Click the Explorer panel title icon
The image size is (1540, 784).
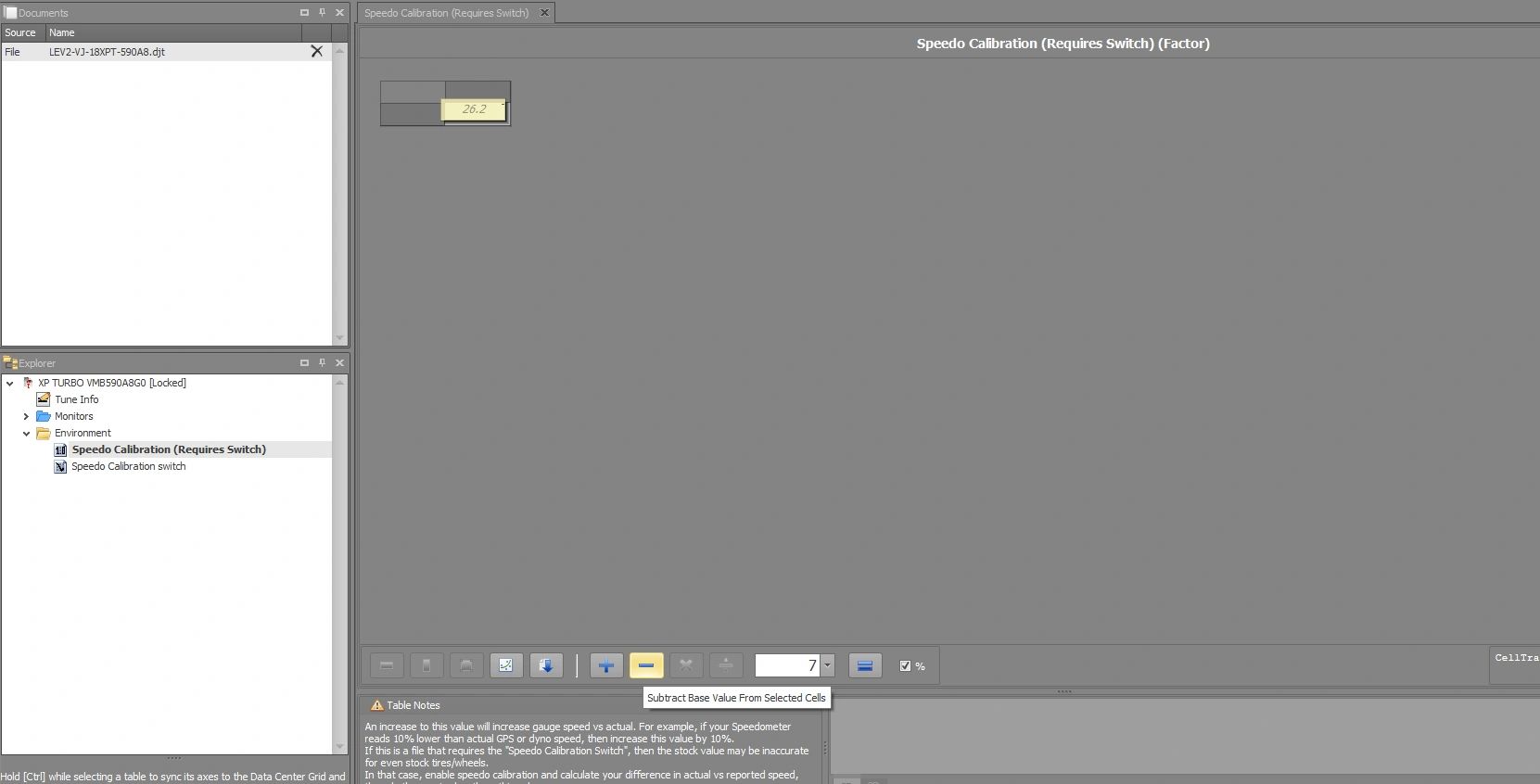11,363
